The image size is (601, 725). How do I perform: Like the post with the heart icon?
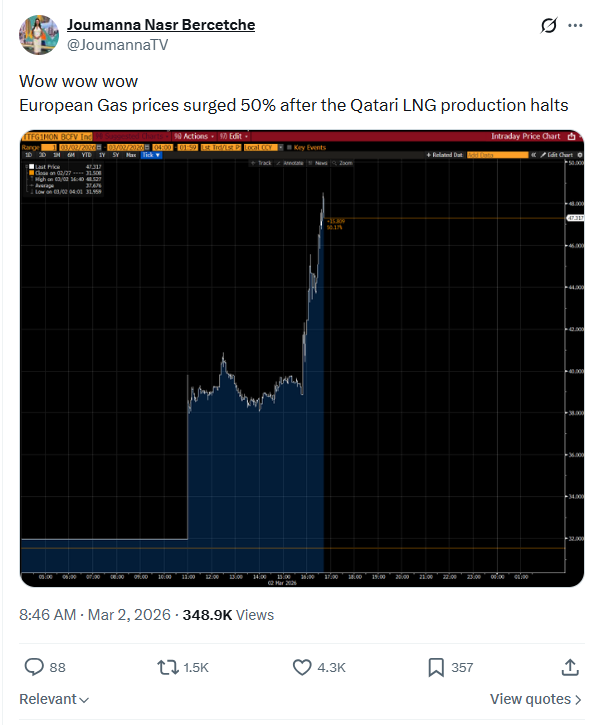pos(302,667)
